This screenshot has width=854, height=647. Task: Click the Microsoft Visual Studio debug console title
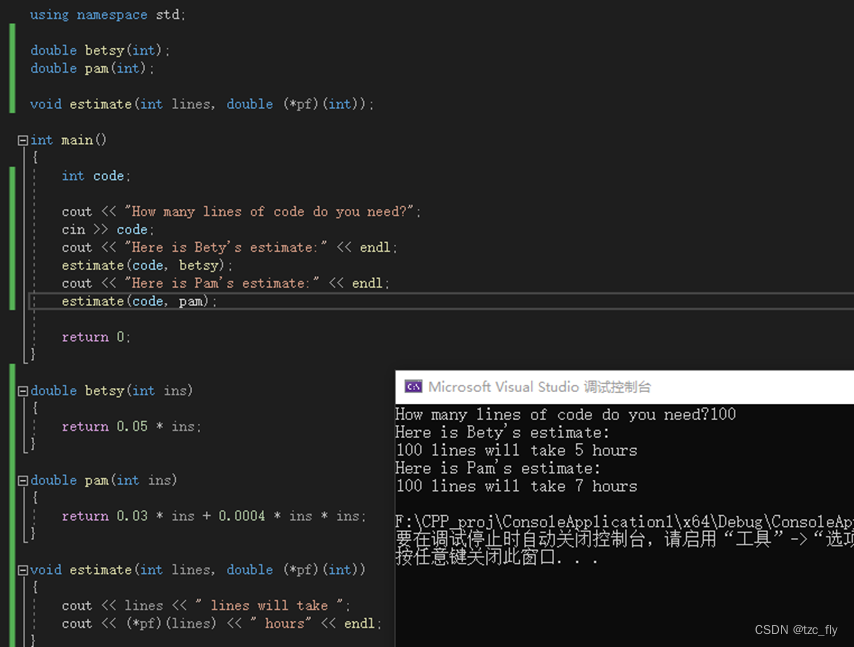539,387
